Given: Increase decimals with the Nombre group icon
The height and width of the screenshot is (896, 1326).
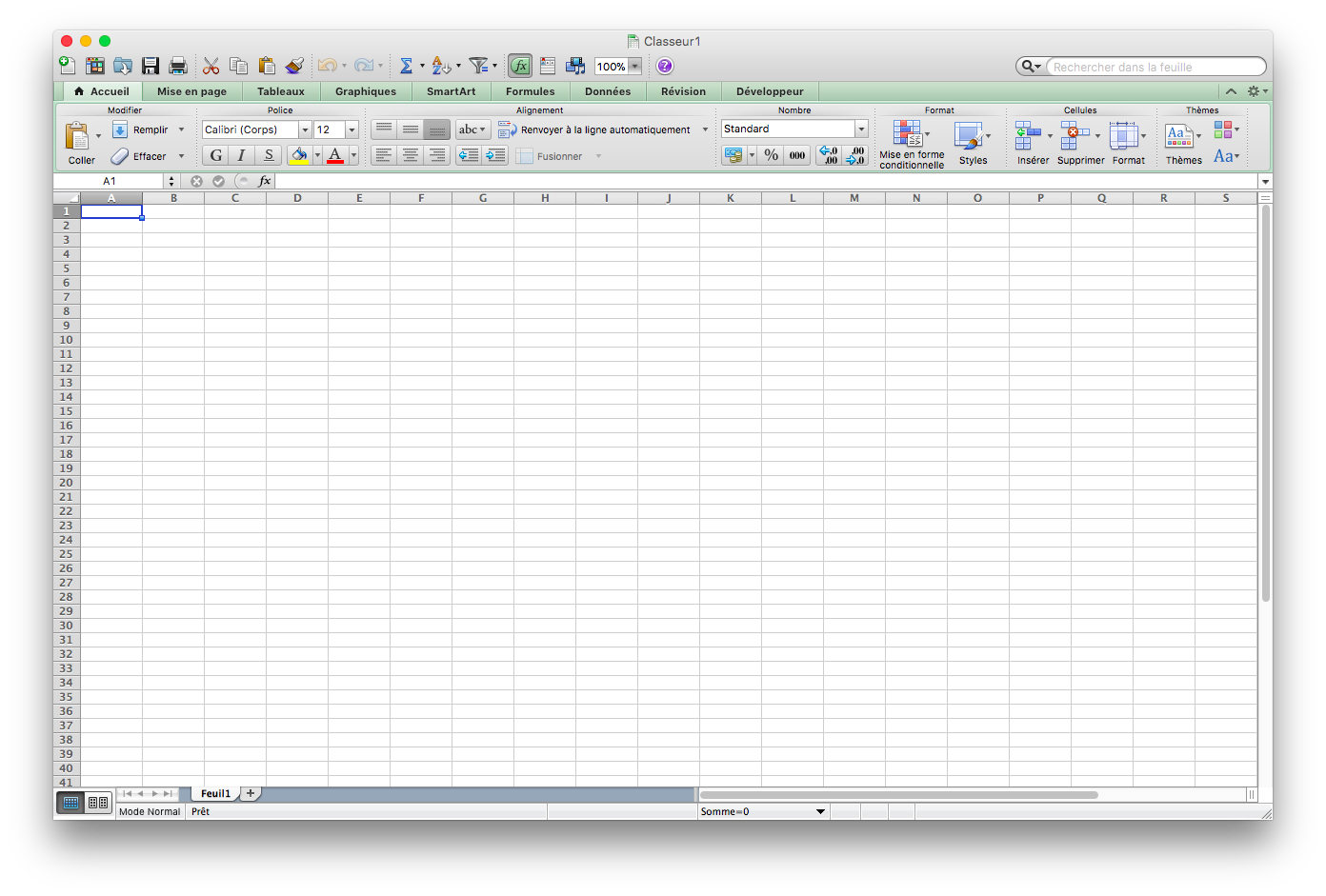Looking at the screenshot, I should click(x=829, y=155).
